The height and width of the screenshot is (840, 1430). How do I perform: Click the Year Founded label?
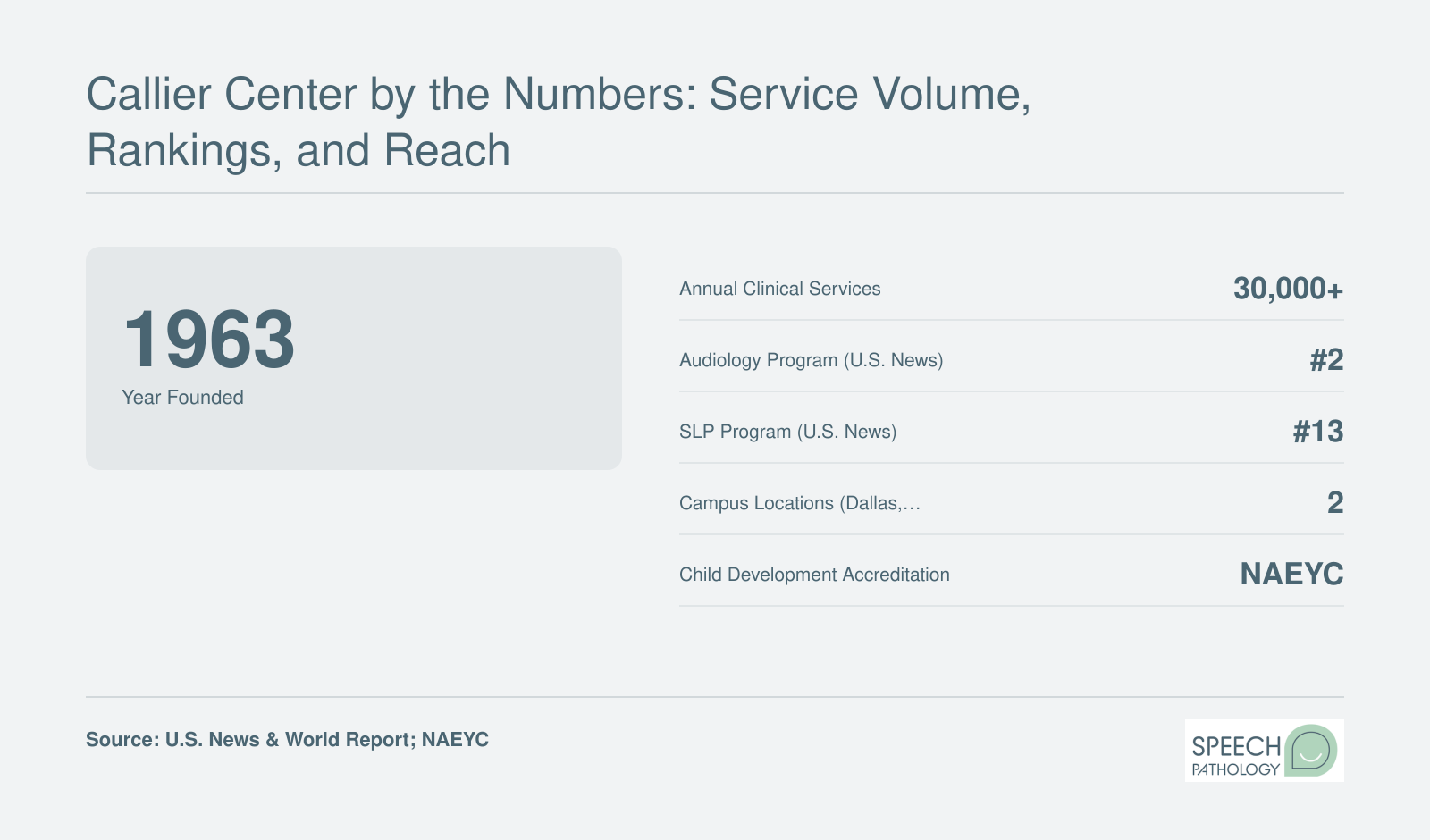pyautogui.click(x=182, y=398)
